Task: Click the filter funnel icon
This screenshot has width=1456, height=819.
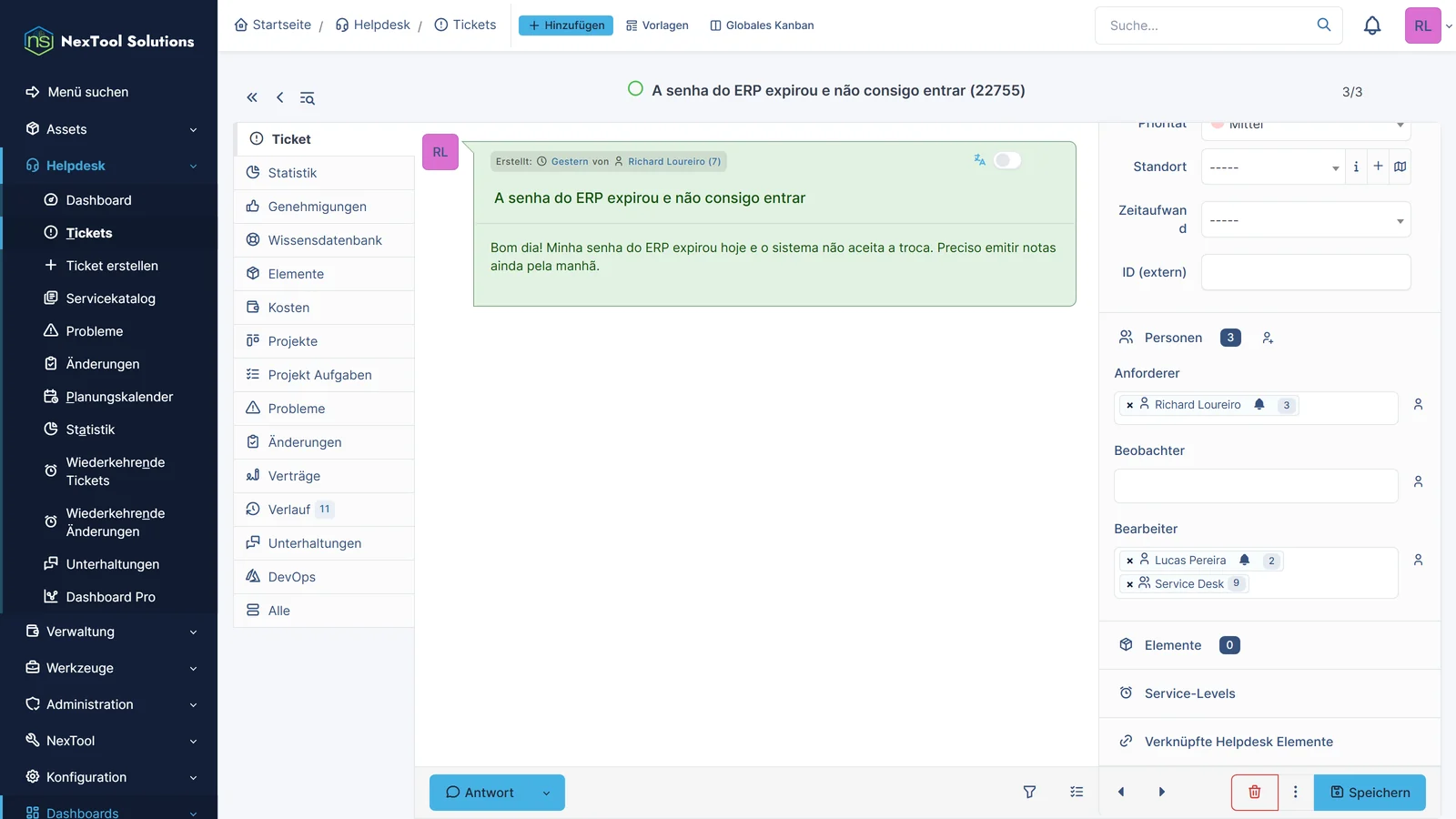Action: pos(1029,793)
